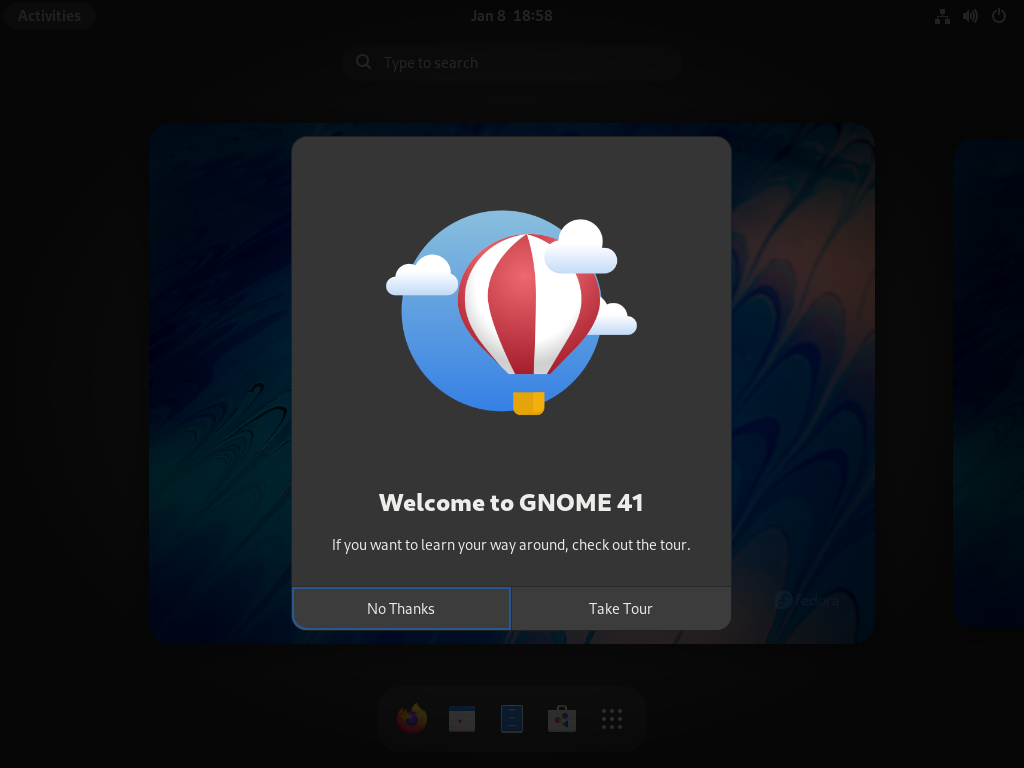The image size is (1024, 768).
Task: Open the clock showing Jan 8 18:58
Action: click(511, 16)
